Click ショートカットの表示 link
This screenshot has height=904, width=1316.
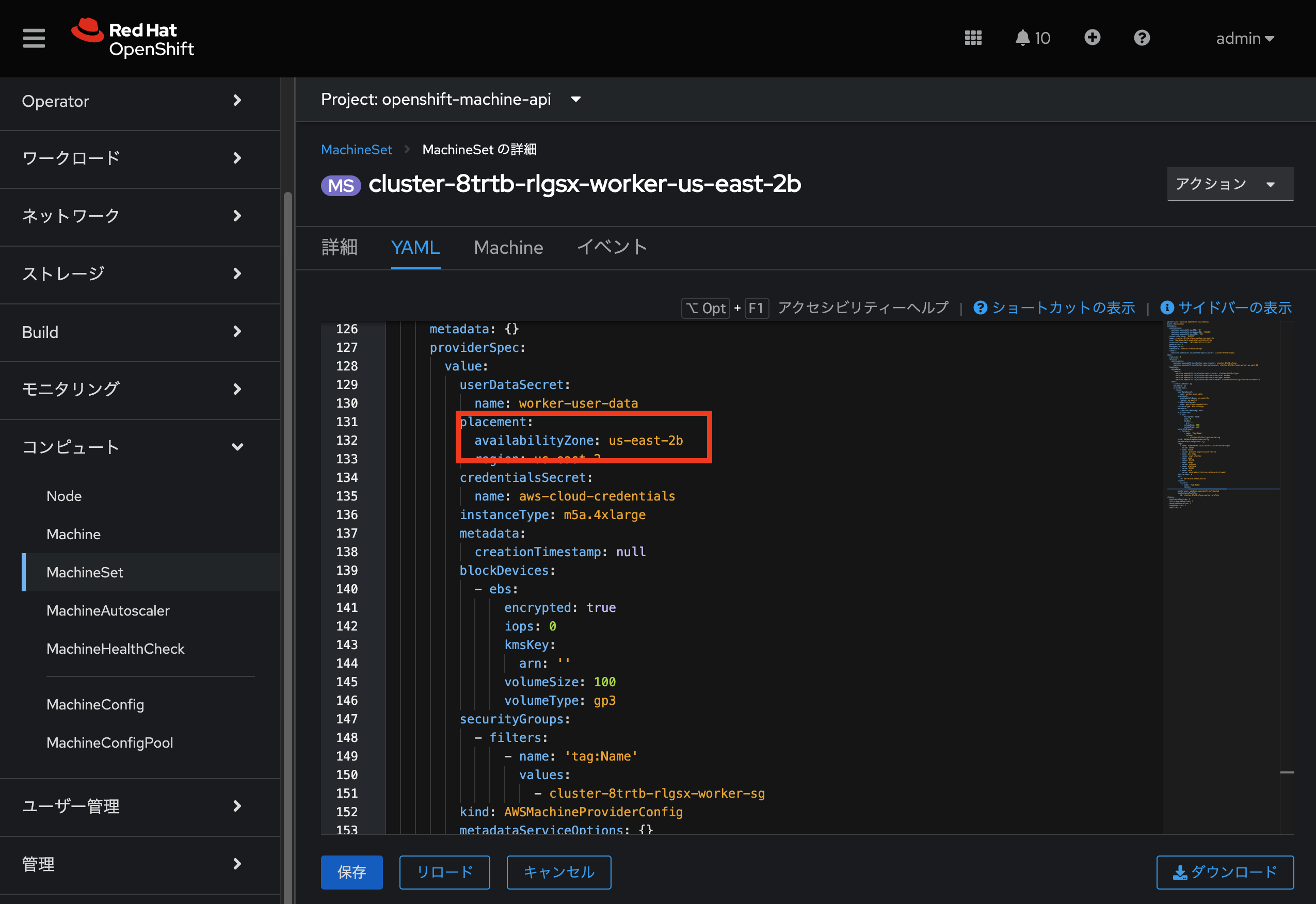coord(1054,308)
